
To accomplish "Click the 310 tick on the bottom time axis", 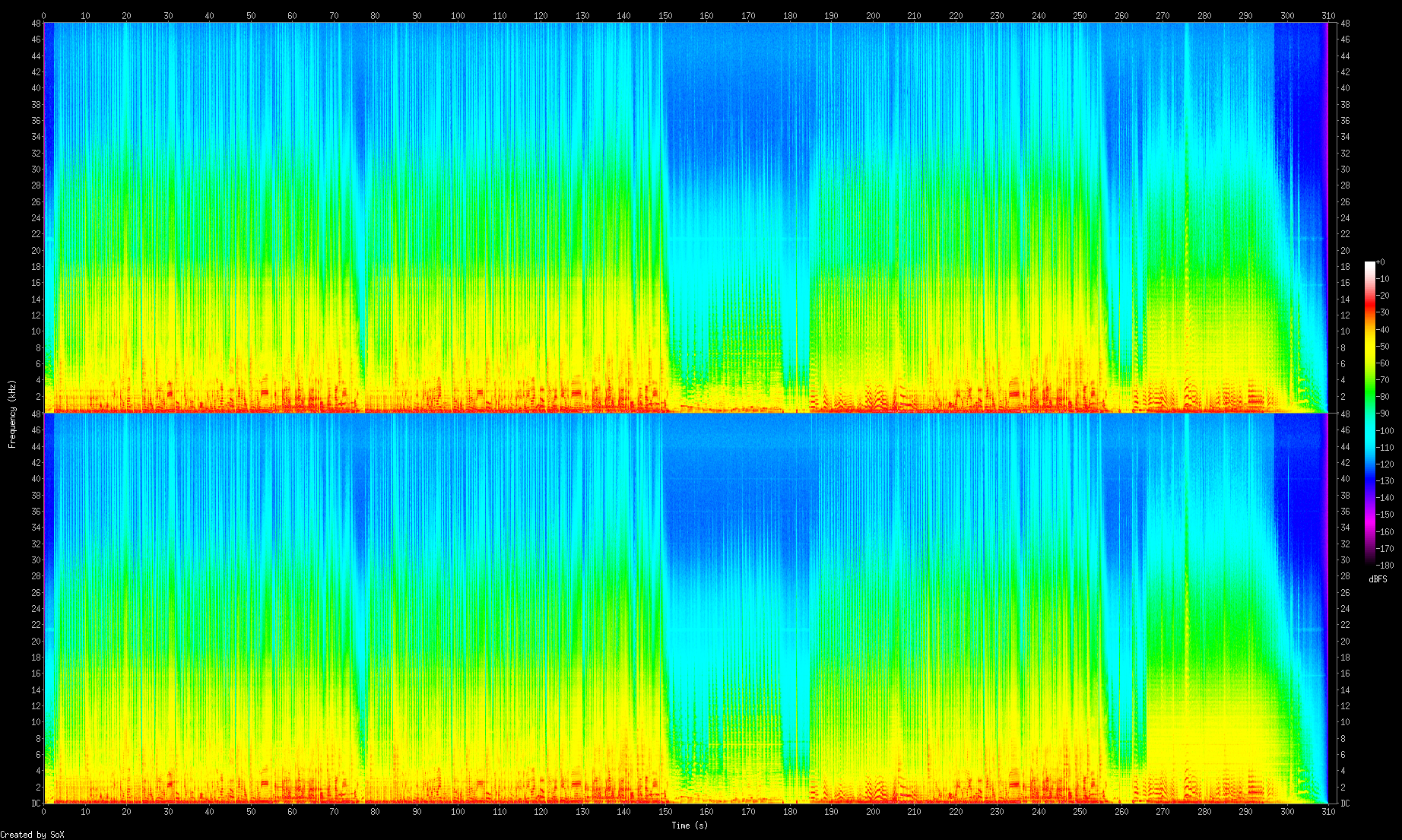I will point(1328,812).
